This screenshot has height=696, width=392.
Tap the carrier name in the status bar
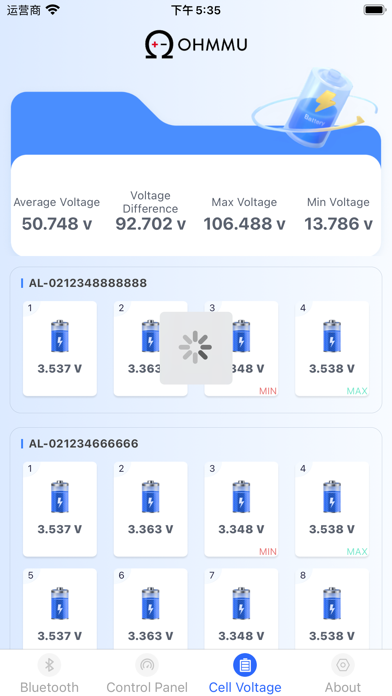coord(24,10)
